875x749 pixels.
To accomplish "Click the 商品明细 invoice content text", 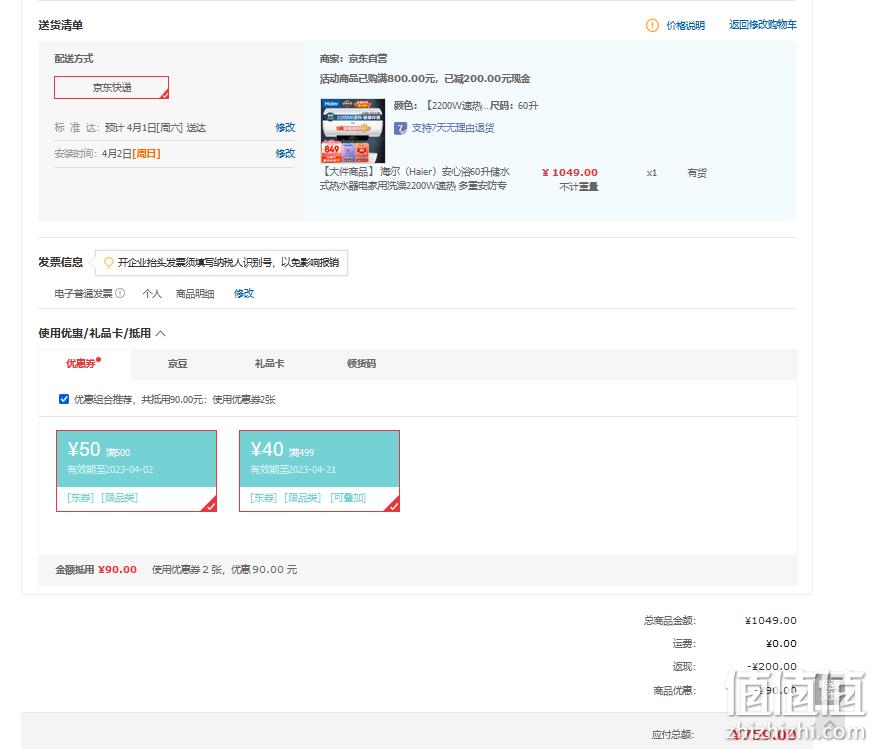I will (x=195, y=294).
